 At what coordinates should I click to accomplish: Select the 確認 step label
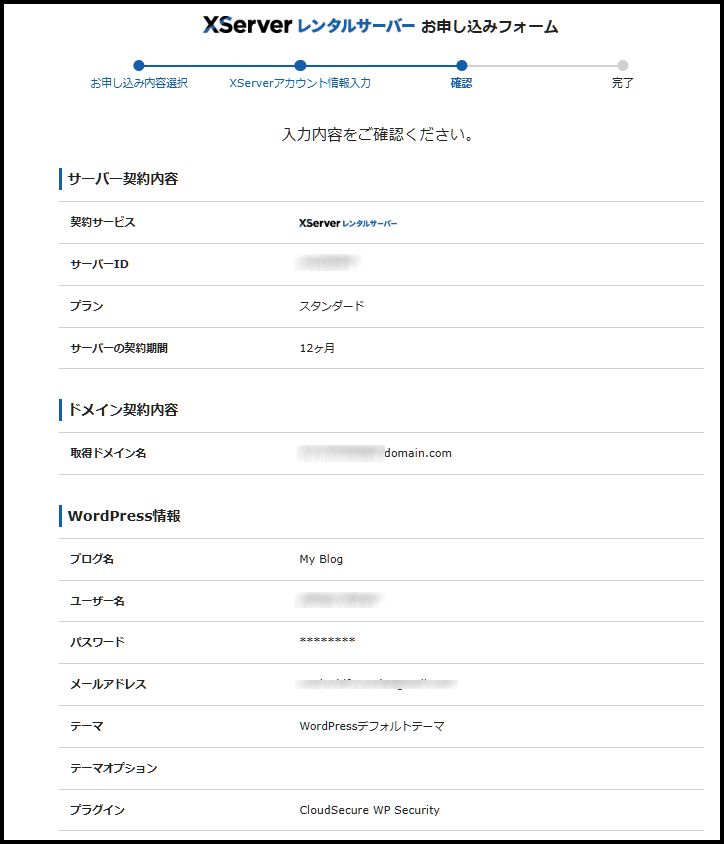point(461,83)
